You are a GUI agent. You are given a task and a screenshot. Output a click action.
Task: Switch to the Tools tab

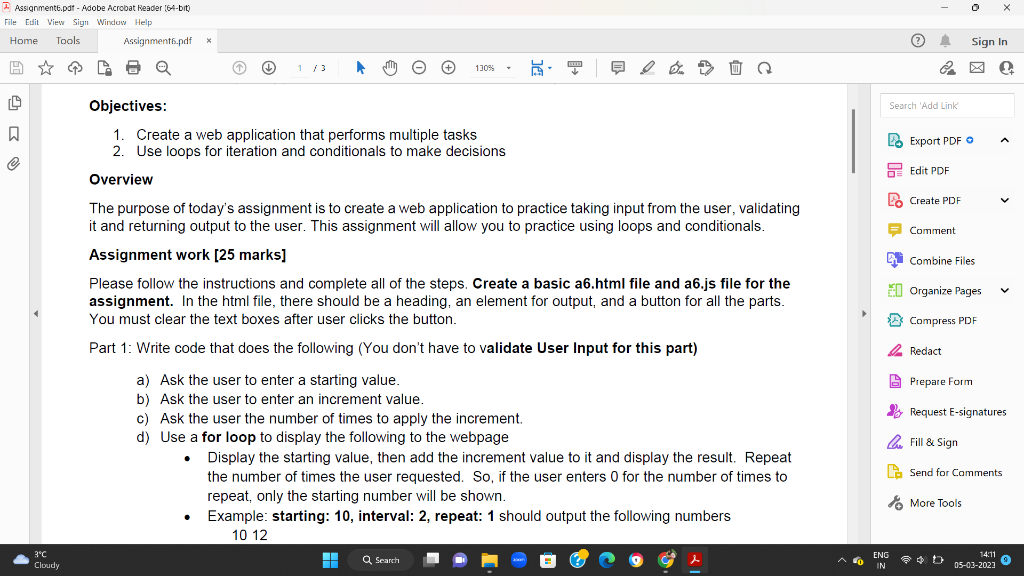(x=67, y=41)
